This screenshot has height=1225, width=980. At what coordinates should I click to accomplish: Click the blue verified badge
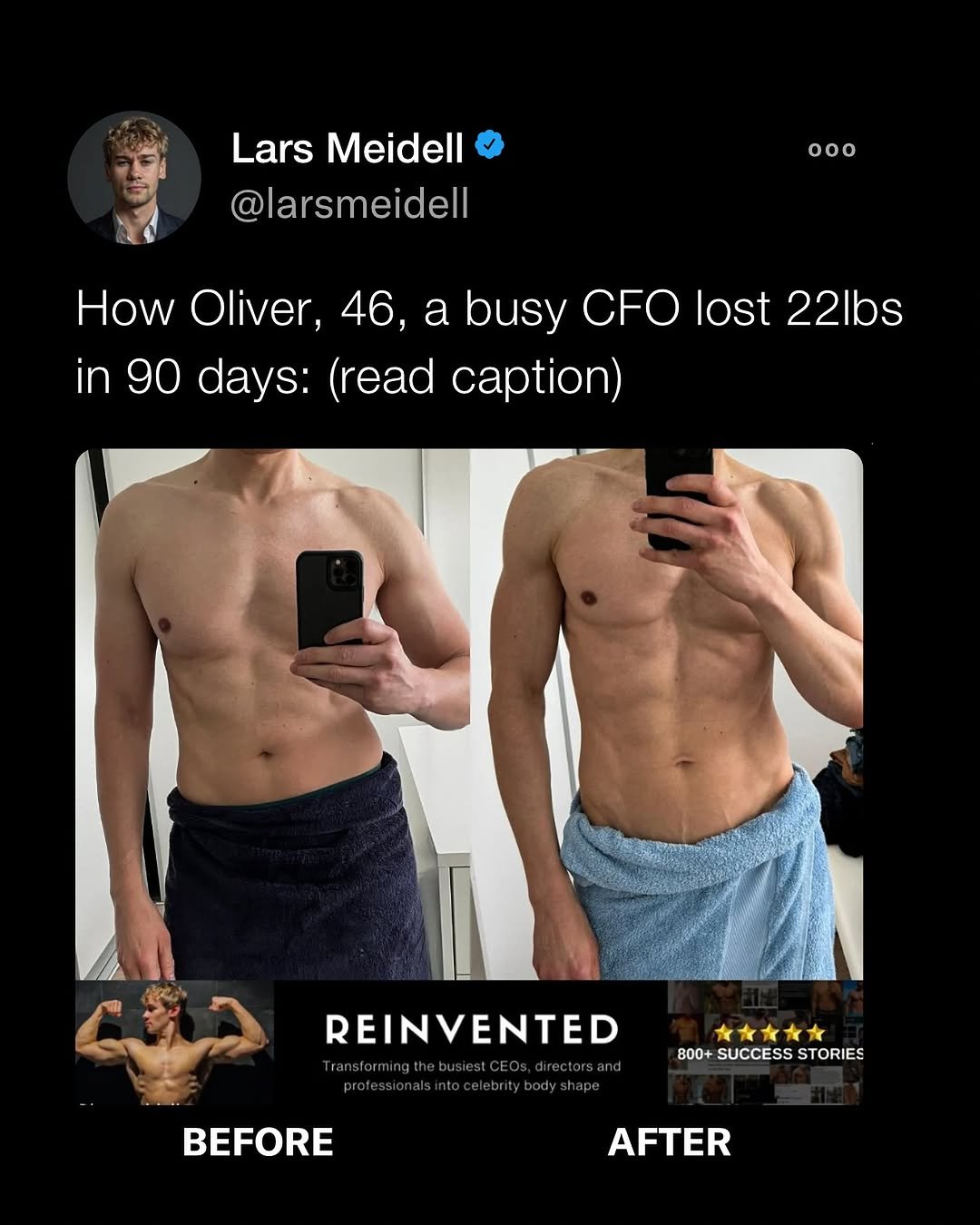[490, 145]
